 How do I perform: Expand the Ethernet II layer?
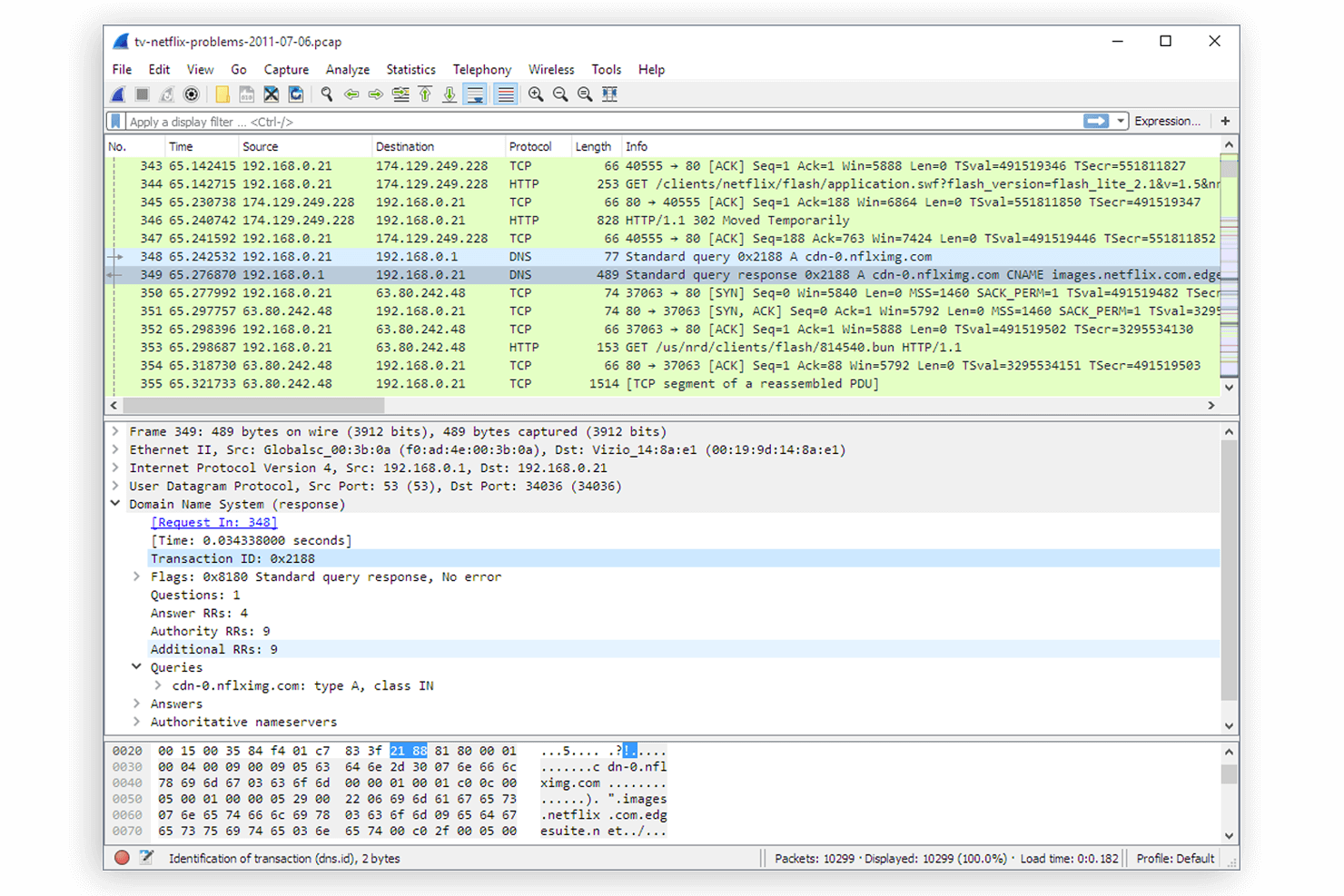click(x=115, y=449)
